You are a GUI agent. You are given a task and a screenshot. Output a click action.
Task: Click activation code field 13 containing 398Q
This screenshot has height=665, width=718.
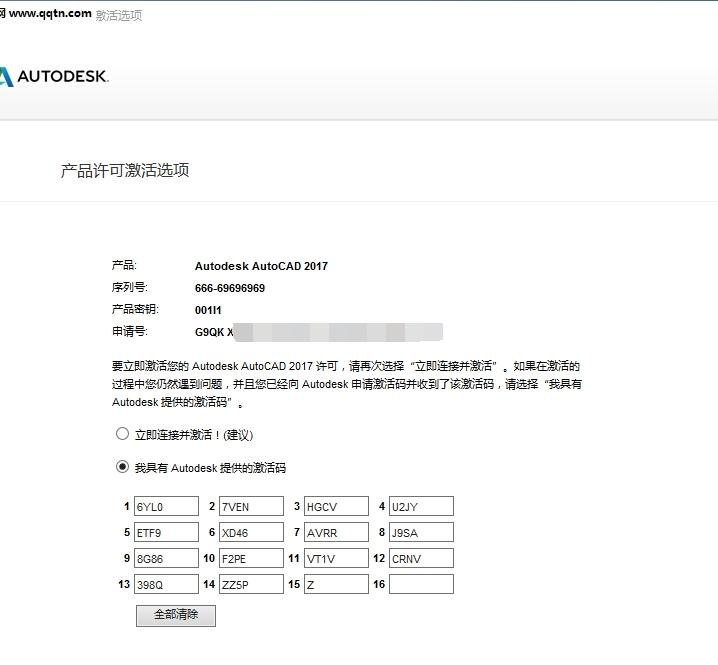[166, 584]
